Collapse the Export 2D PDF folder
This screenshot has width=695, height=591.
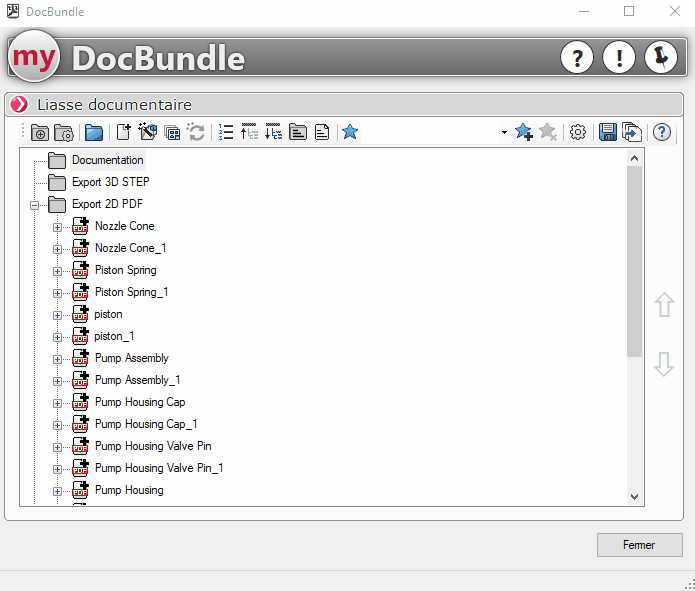[35, 204]
